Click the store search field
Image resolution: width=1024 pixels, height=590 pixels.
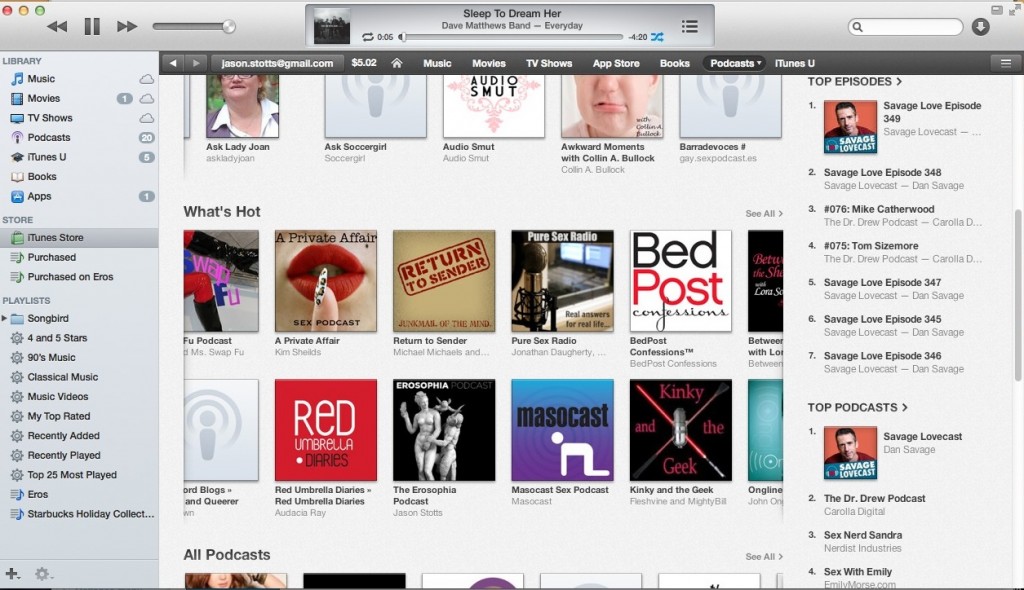tap(905, 27)
